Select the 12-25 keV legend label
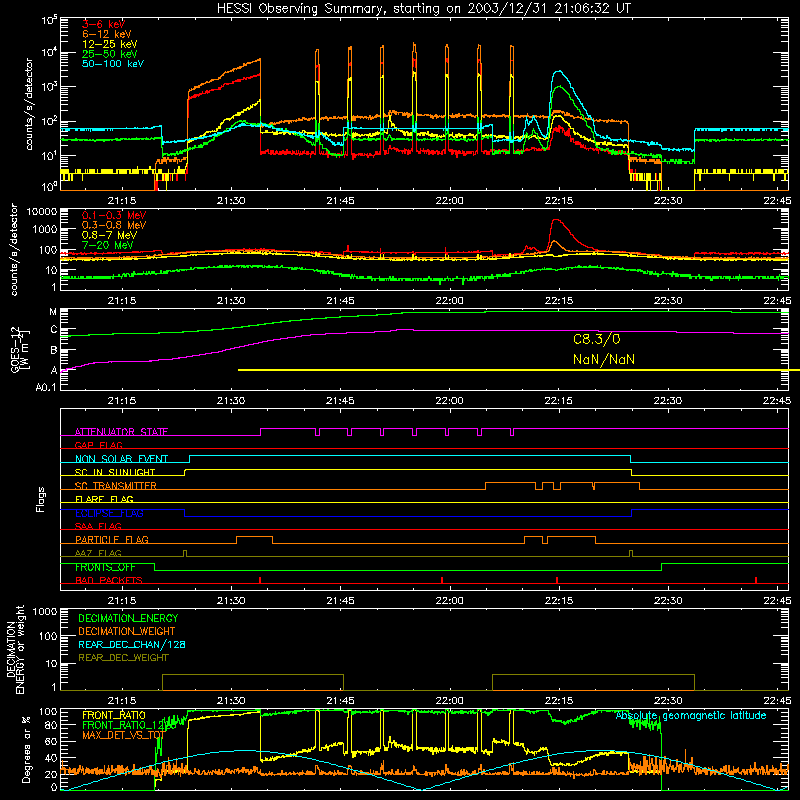 [109, 44]
